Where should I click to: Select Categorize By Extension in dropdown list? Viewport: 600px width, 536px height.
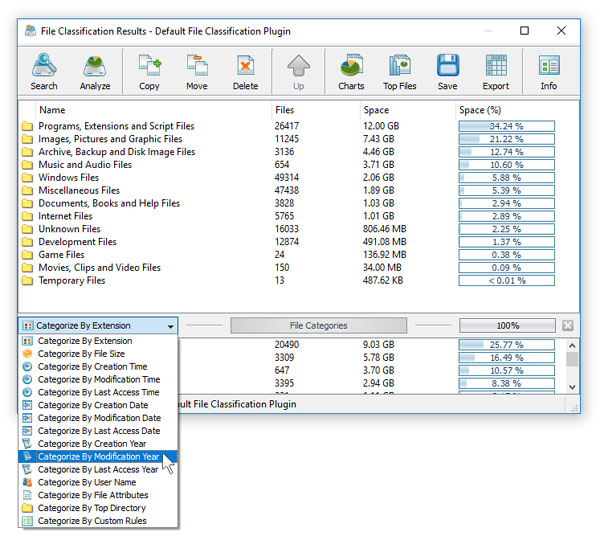tap(98, 340)
